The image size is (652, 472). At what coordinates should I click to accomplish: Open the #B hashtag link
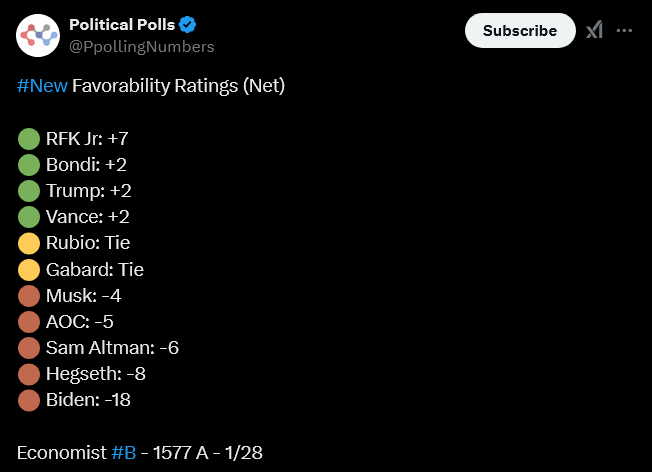point(124,453)
